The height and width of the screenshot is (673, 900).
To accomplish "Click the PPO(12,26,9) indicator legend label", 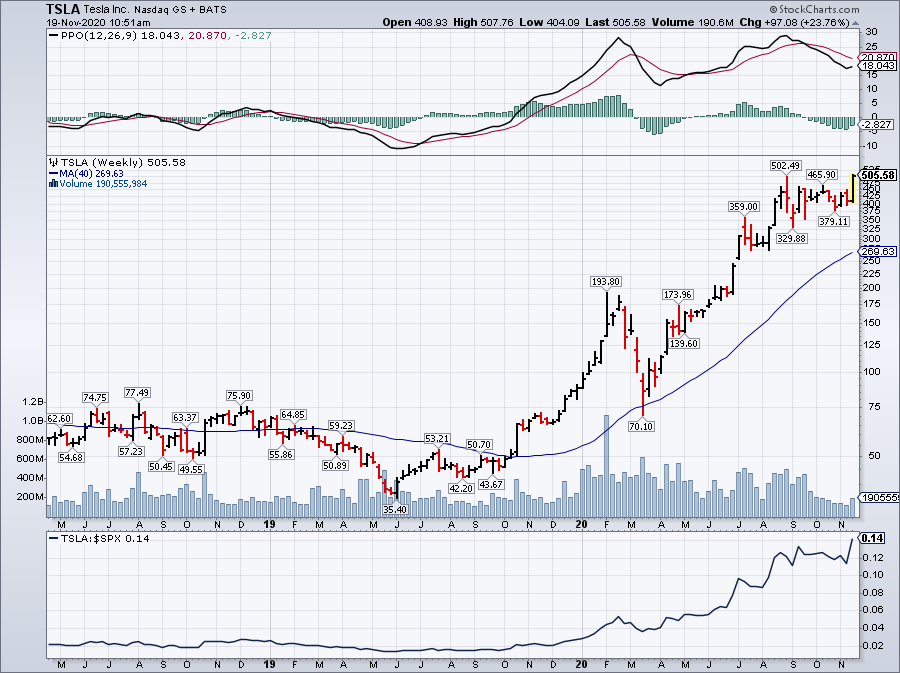I will (x=100, y=36).
